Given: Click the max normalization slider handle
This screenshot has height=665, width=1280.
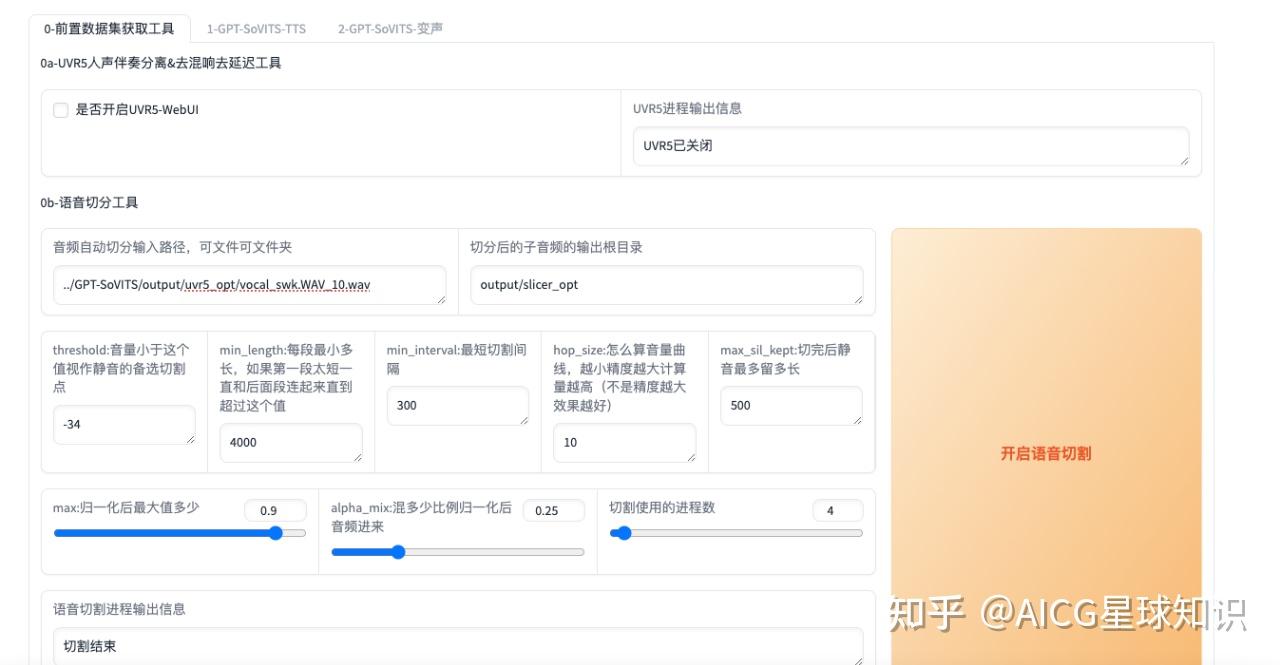Looking at the screenshot, I should [x=276, y=533].
